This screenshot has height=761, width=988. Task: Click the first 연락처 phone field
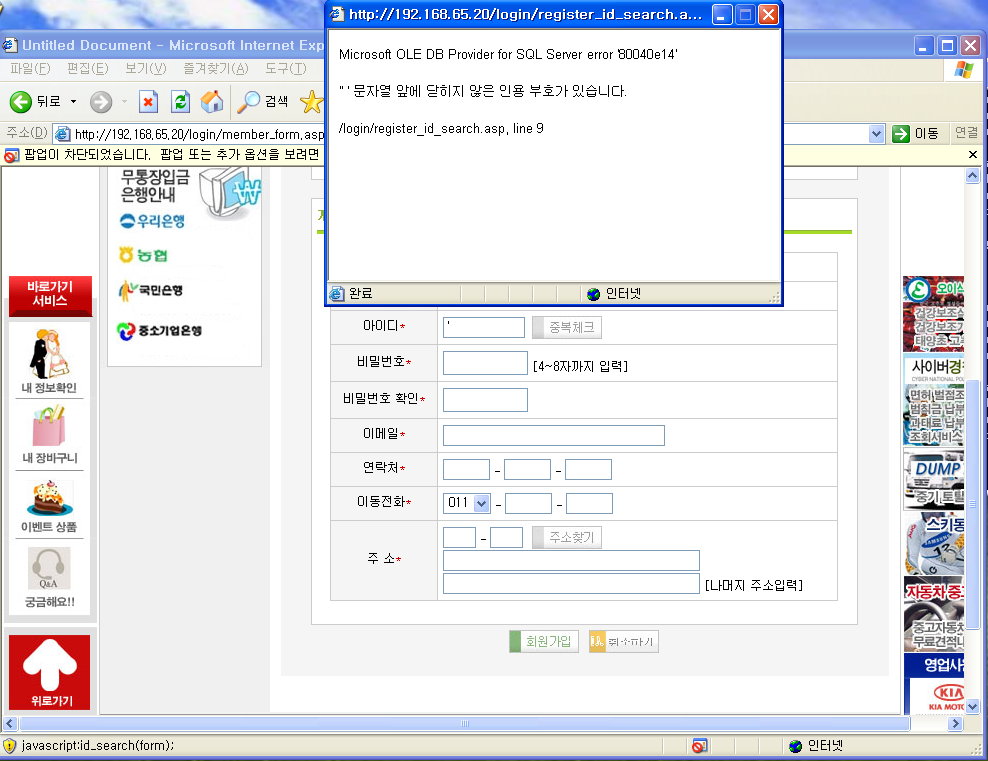[x=466, y=469]
